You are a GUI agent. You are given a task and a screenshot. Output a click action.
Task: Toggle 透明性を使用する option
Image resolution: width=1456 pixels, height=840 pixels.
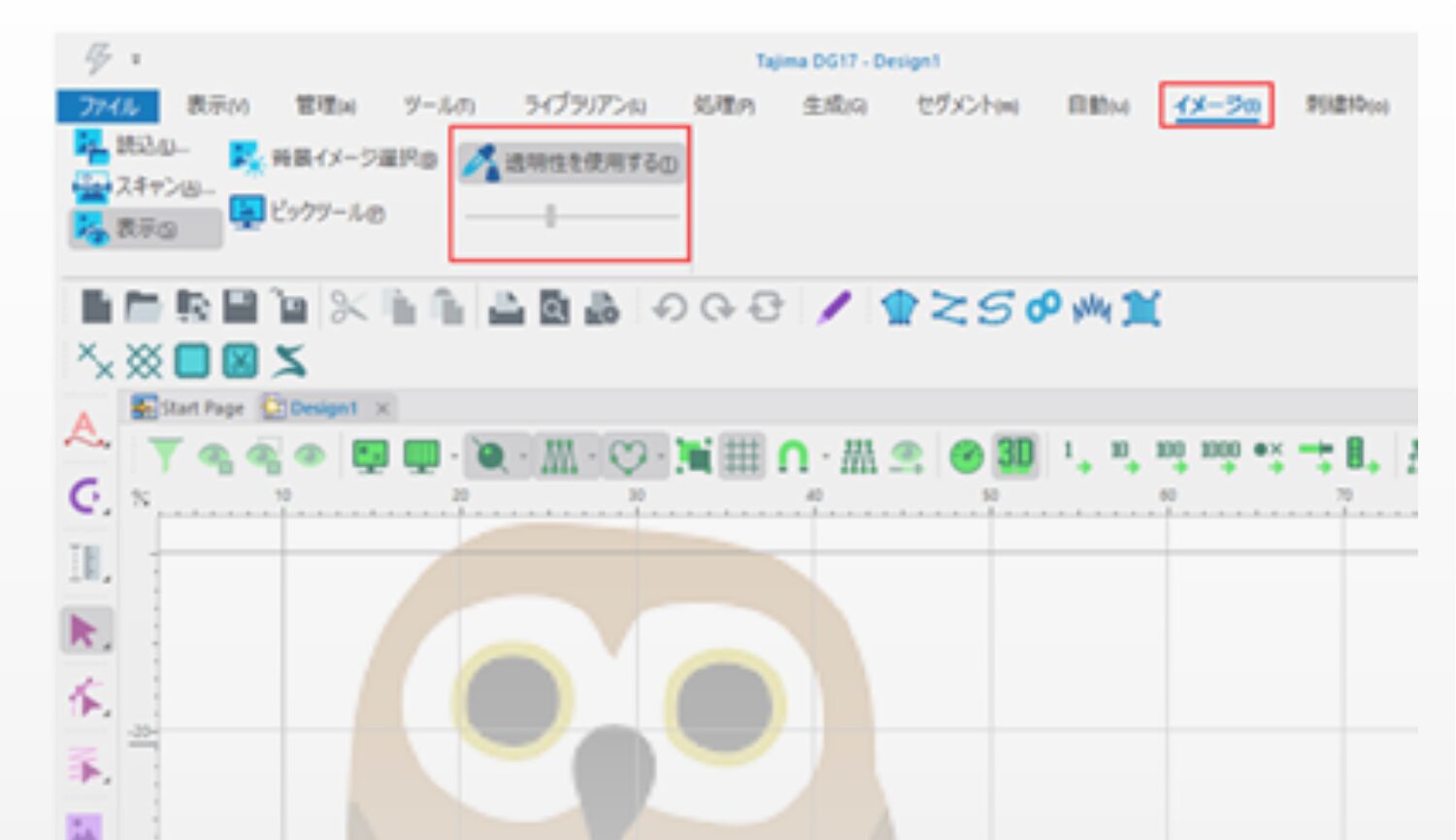(571, 163)
